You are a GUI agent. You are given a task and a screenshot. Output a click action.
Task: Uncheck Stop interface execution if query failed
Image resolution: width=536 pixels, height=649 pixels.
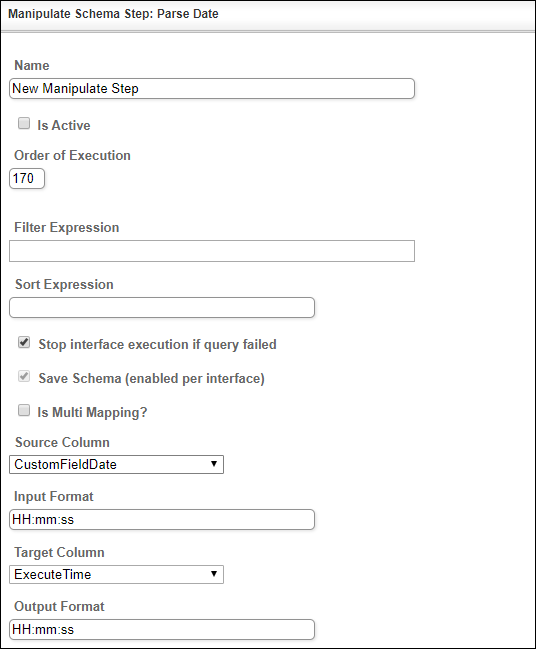pyautogui.click(x=24, y=343)
